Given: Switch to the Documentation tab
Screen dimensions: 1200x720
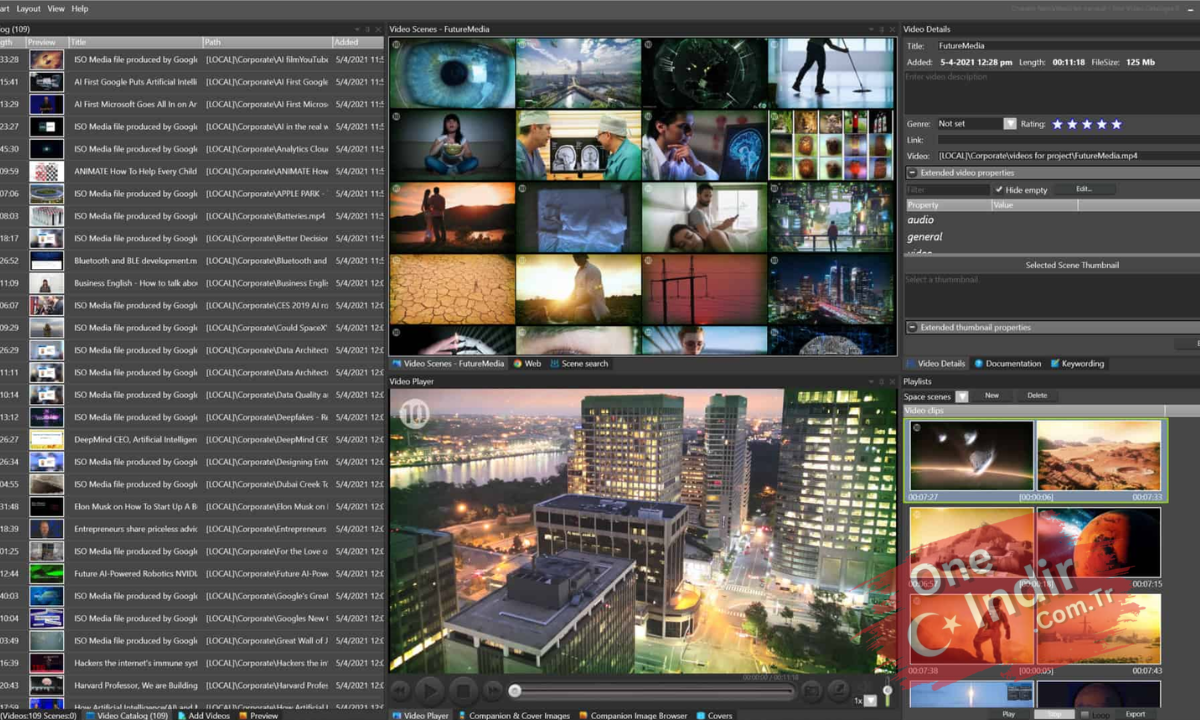Looking at the screenshot, I should (x=1007, y=364).
